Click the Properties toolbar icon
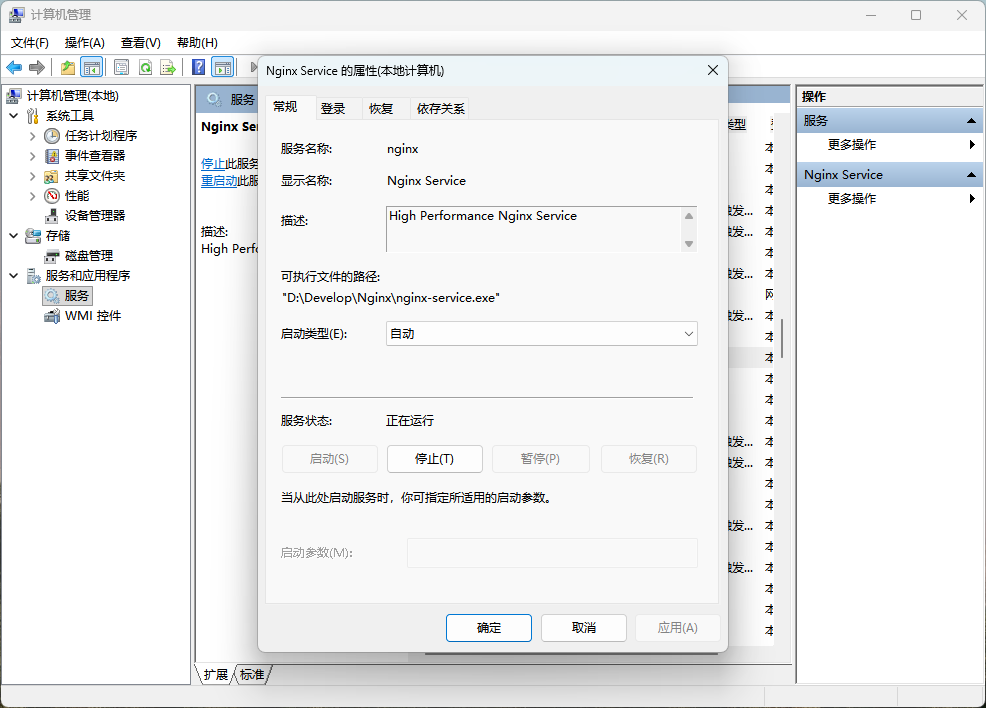 pyautogui.click(x=121, y=67)
